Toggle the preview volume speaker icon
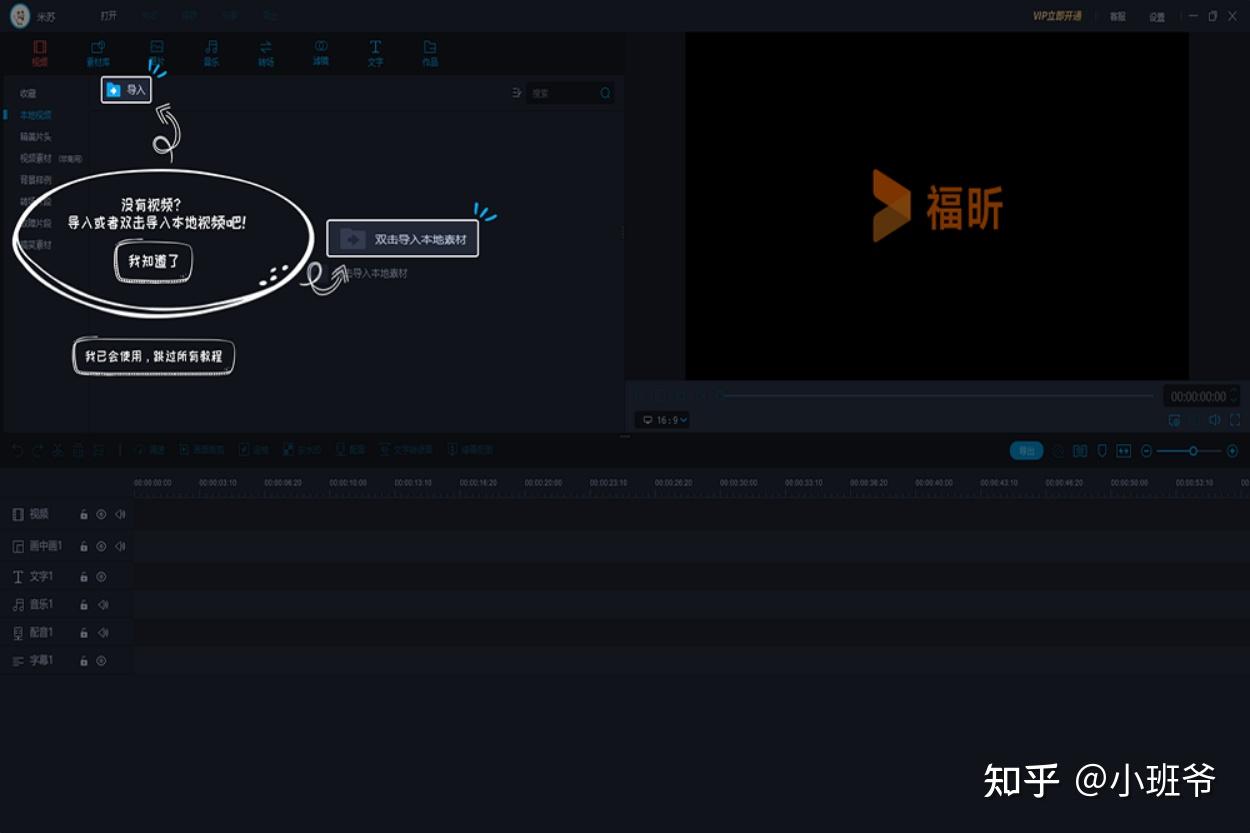 tap(1214, 420)
